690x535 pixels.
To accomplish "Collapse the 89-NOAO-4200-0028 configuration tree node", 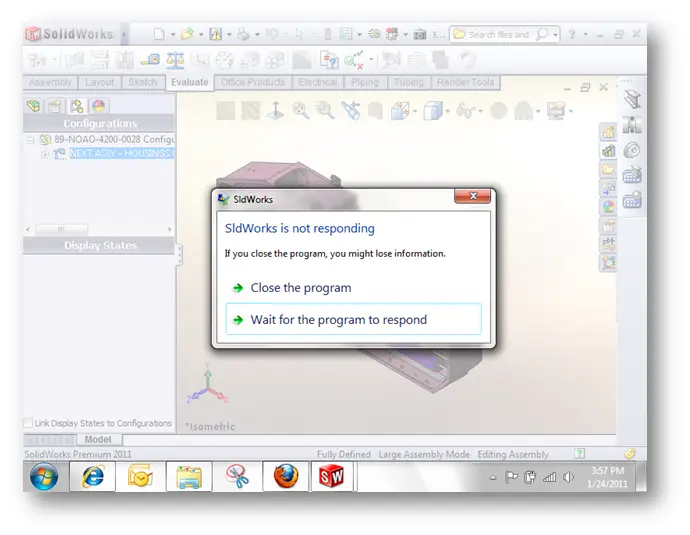I will point(30,140).
